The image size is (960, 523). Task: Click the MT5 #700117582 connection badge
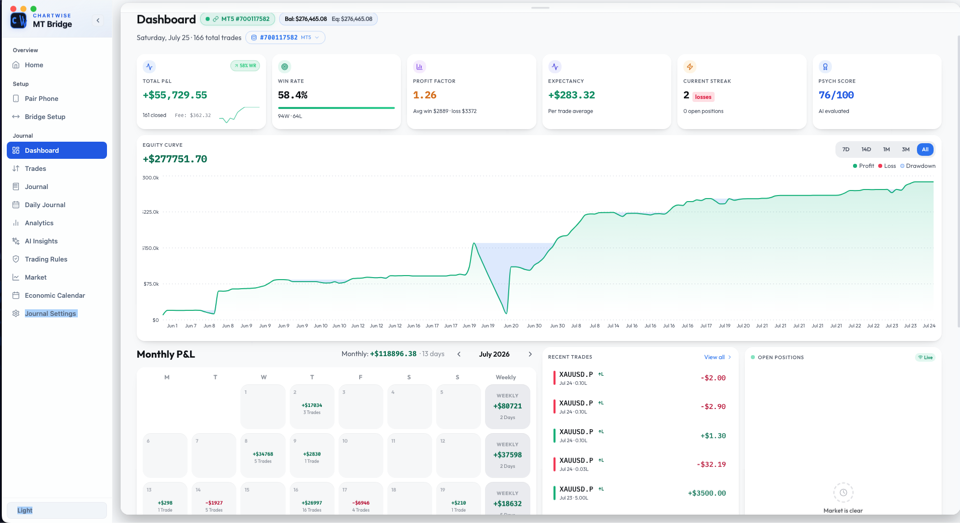point(238,19)
